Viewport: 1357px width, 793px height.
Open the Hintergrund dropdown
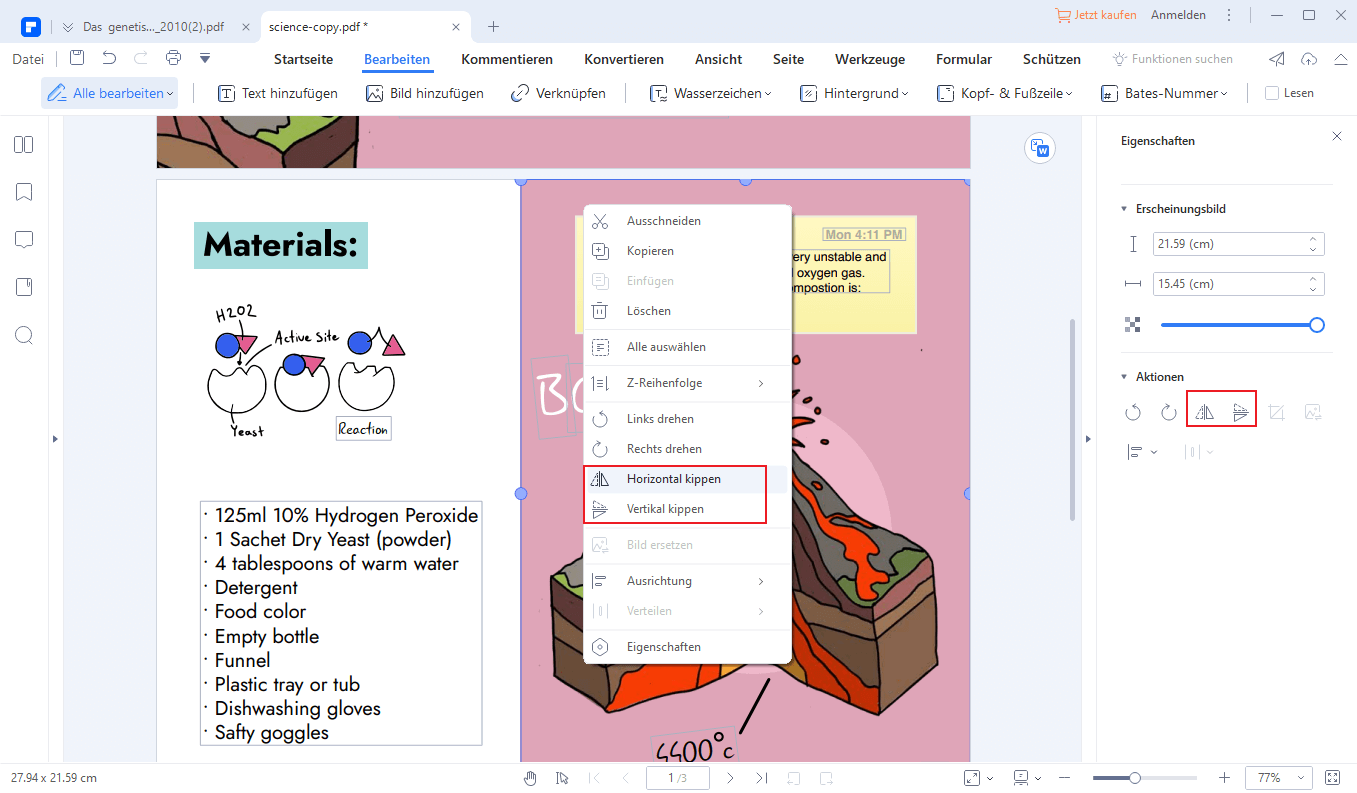[853, 93]
